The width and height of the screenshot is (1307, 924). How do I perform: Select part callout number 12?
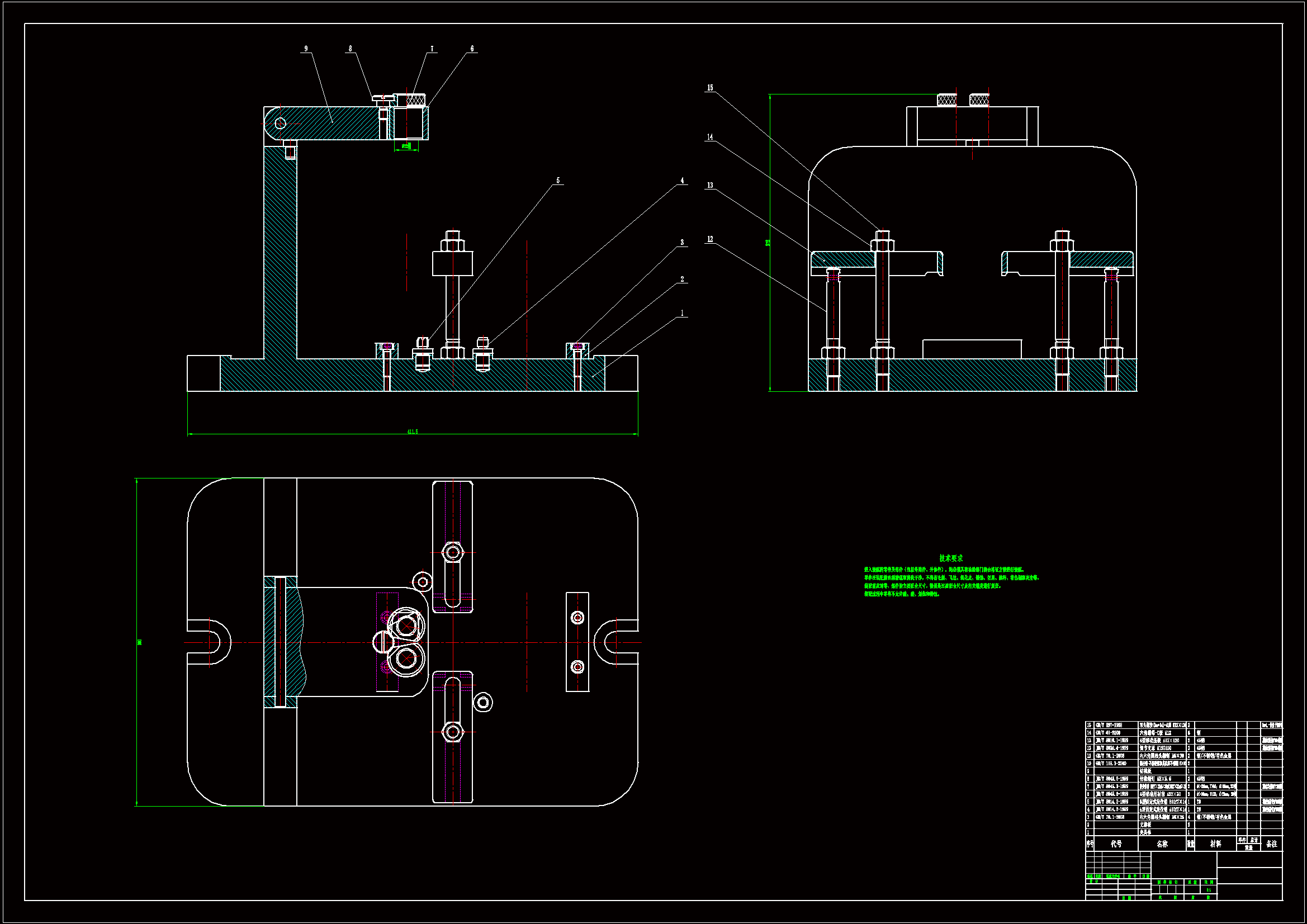[x=710, y=239]
